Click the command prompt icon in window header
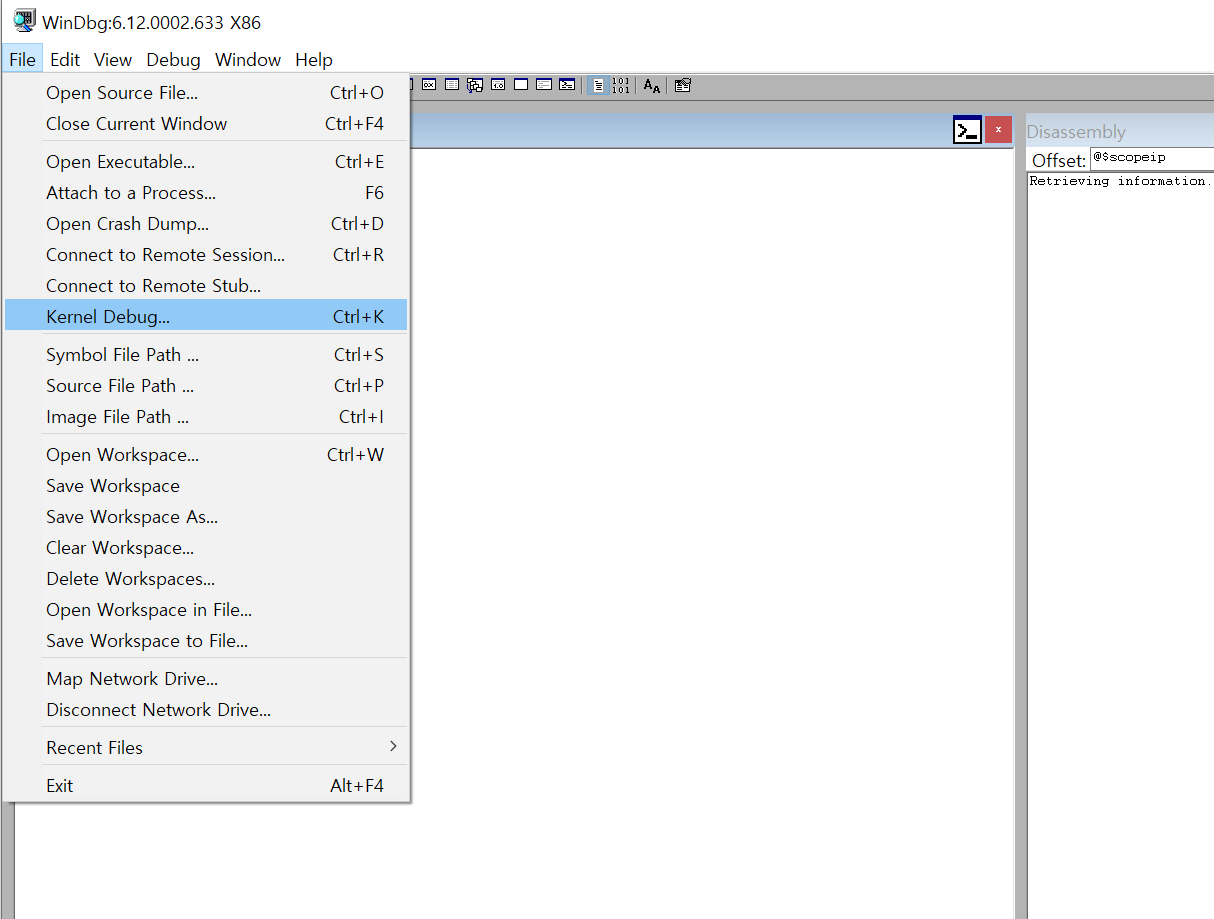The height and width of the screenshot is (919, 1214). 967,131
